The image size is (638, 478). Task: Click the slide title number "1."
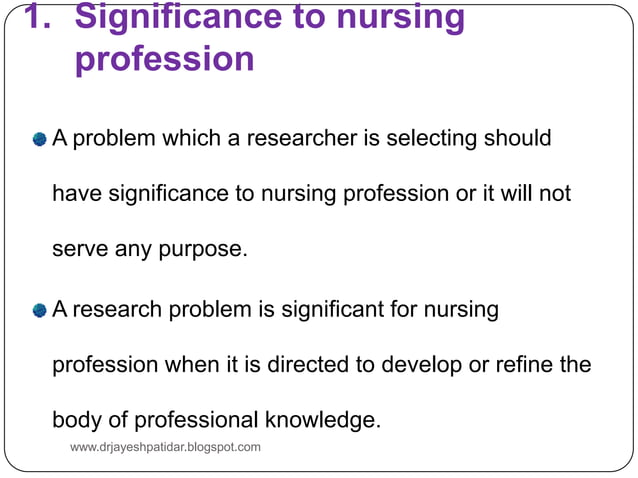pyautogui.click(x=37, y=17)
